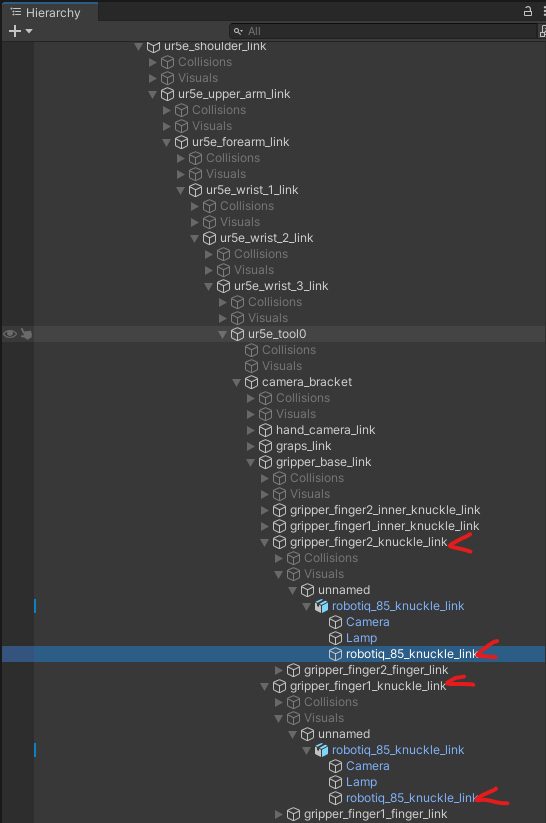This screenshot has height=823, width=546.
Task: Expand the hand_camera_link node
Action: click(250, 430)
